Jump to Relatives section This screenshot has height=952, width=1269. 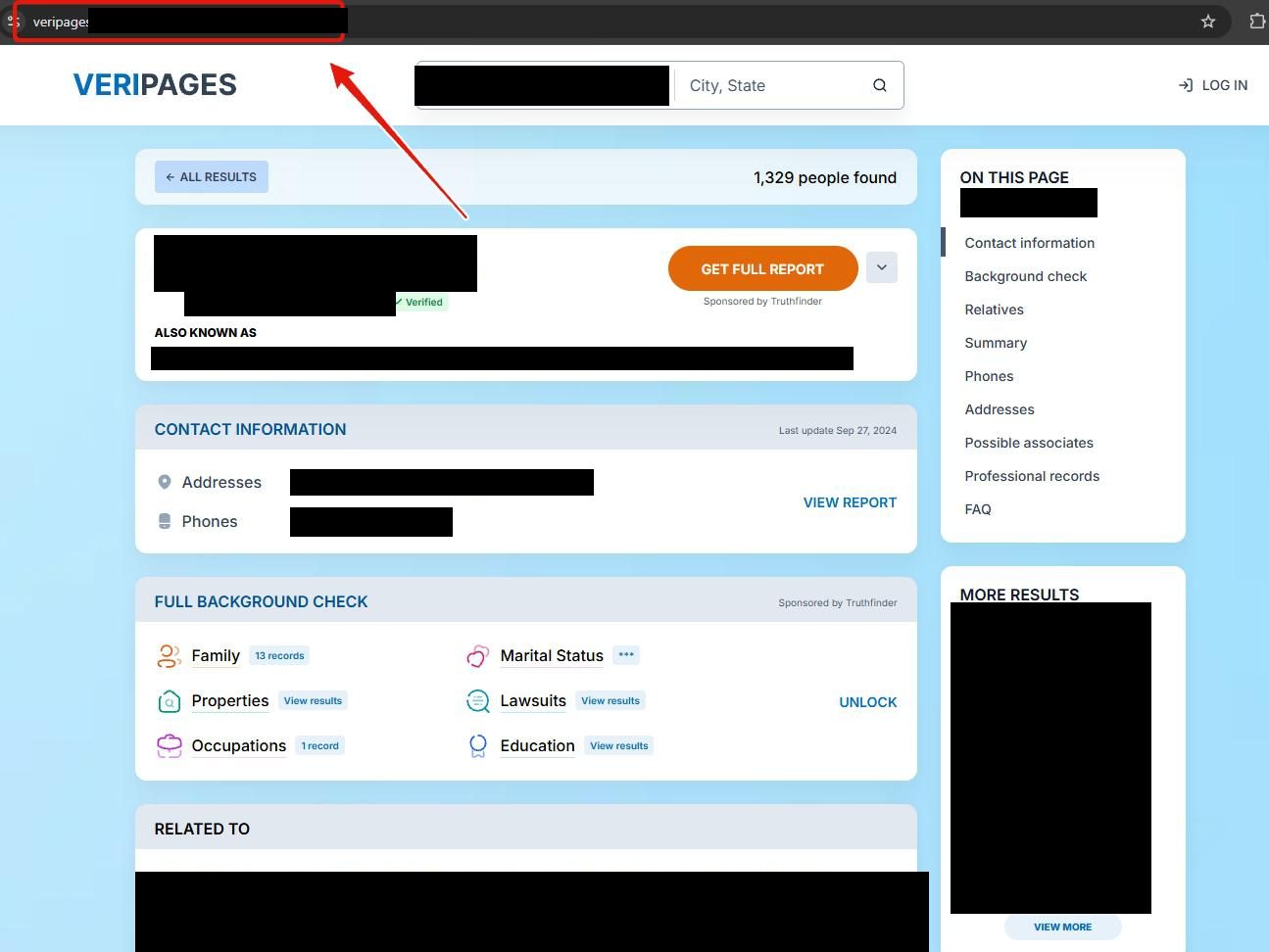[994, 309]
